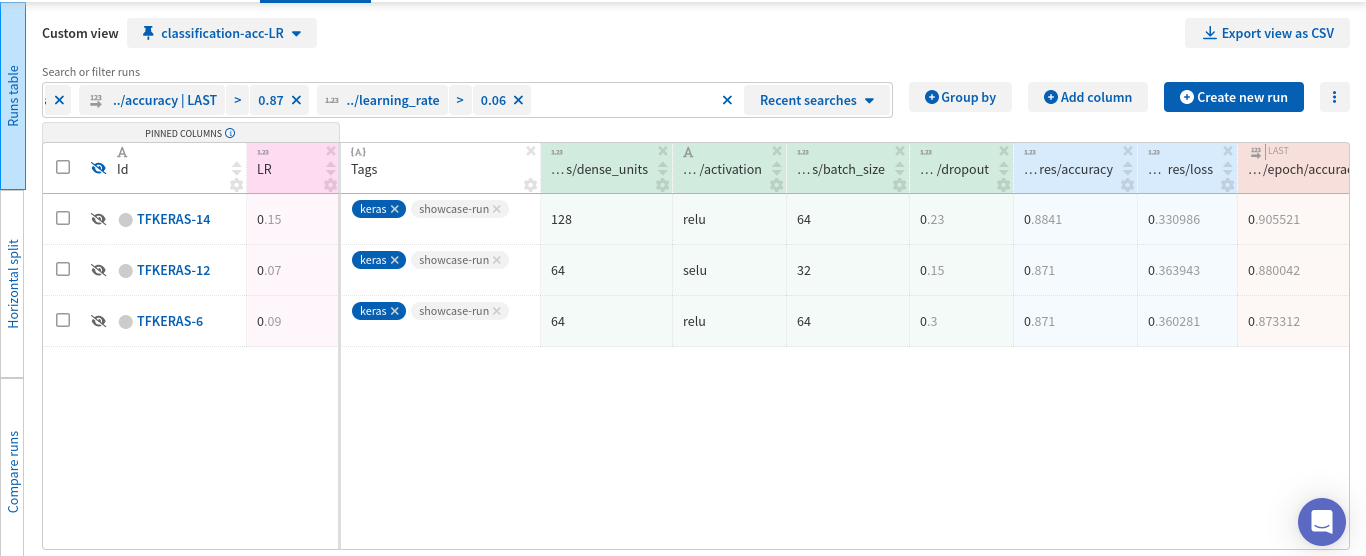Switch to the Runs table tab
Image resolution: width=1366 pixels, height=556 pixels.
[x=13, y=96]
